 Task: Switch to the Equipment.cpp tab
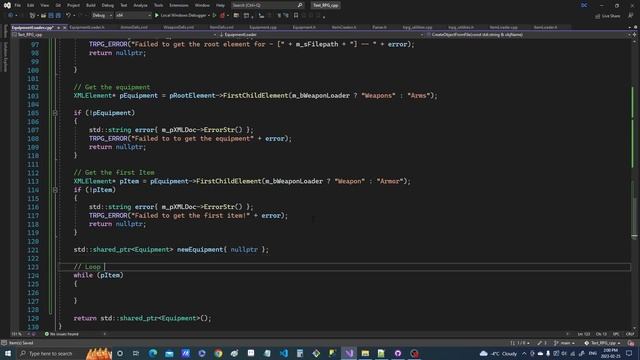(x=263, y=27)
